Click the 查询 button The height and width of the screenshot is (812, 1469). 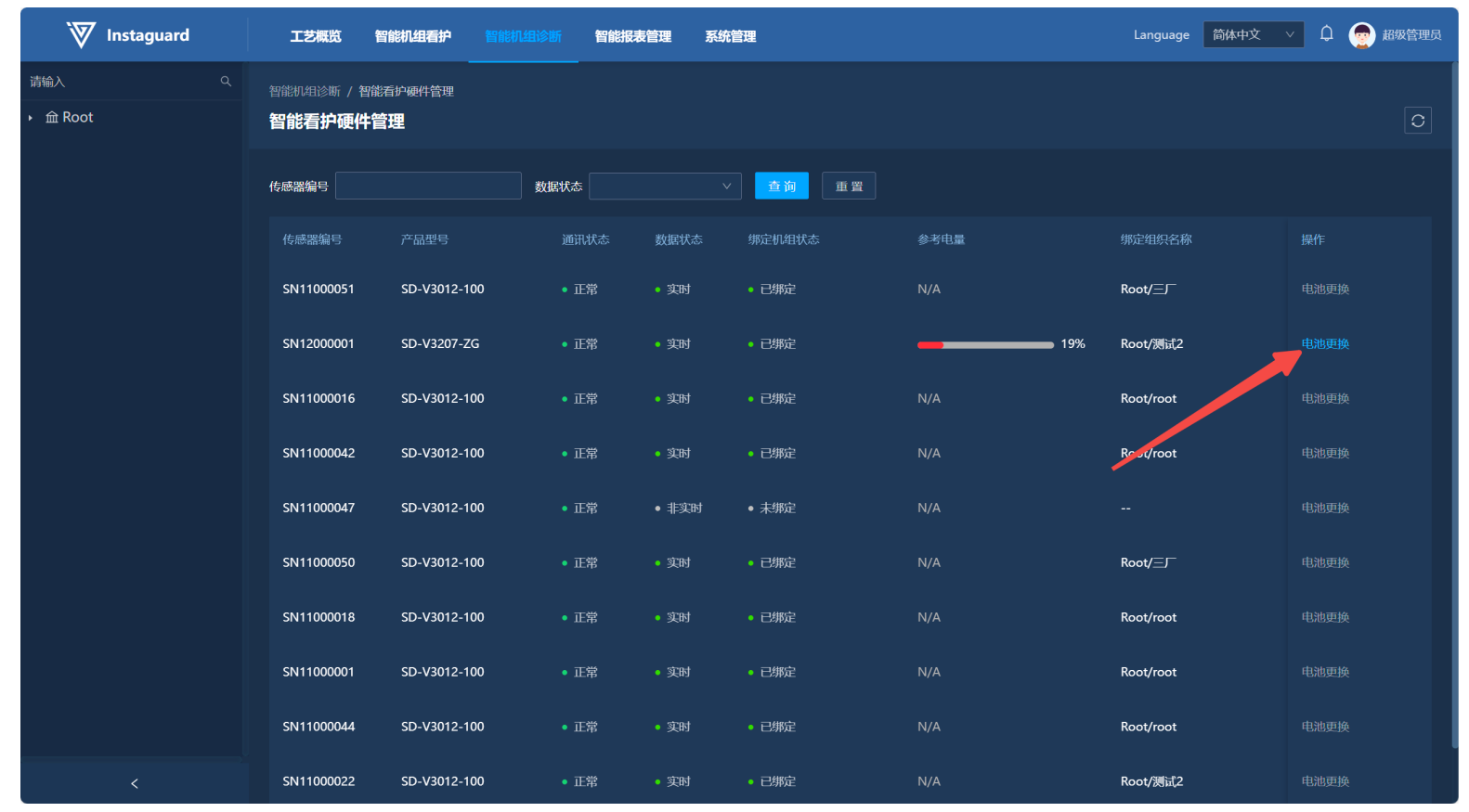781,187
